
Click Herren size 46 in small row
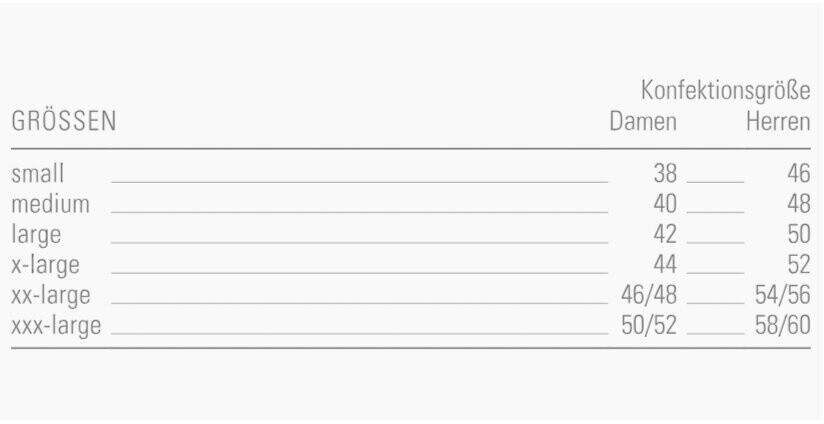(x=798, y=174)
